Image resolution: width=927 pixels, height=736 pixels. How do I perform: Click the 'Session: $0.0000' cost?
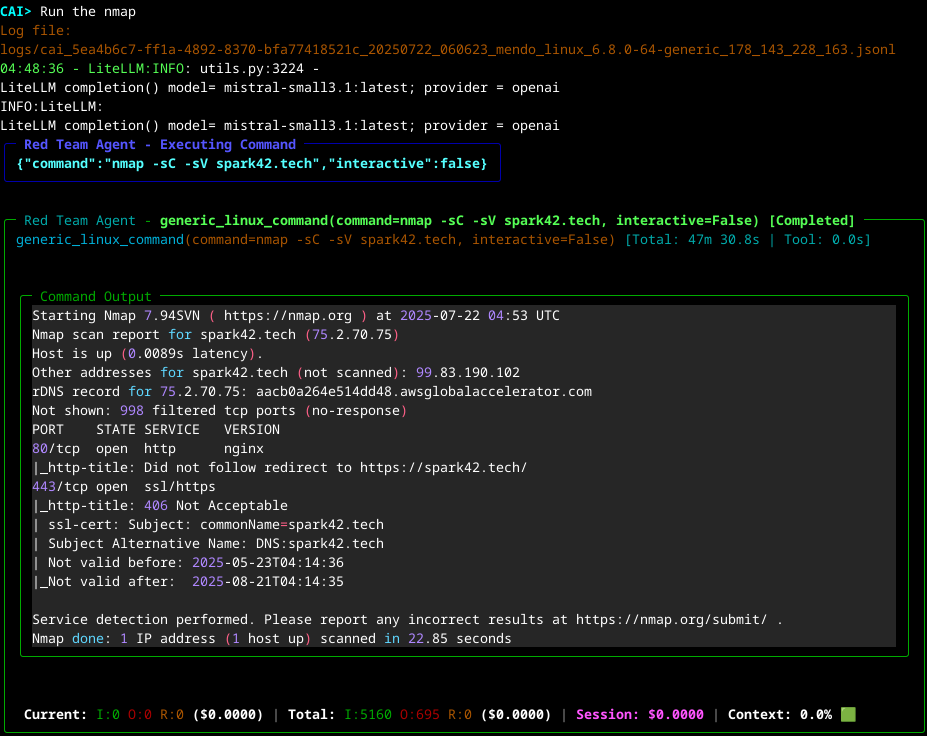click(x=640, y=714)
